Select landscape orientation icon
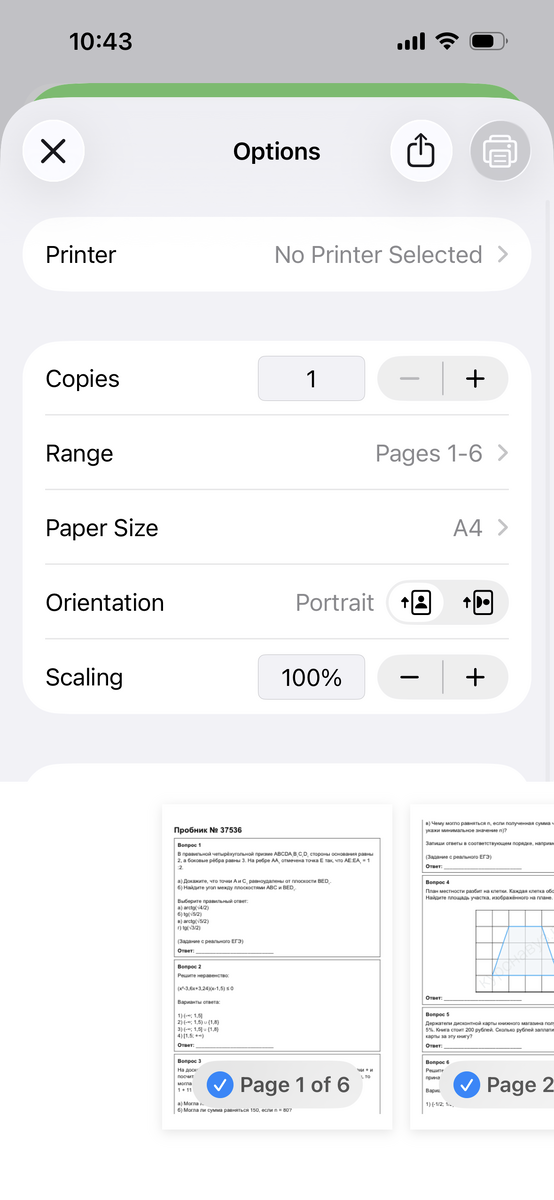554x1200 pixels. pos(477,603)
